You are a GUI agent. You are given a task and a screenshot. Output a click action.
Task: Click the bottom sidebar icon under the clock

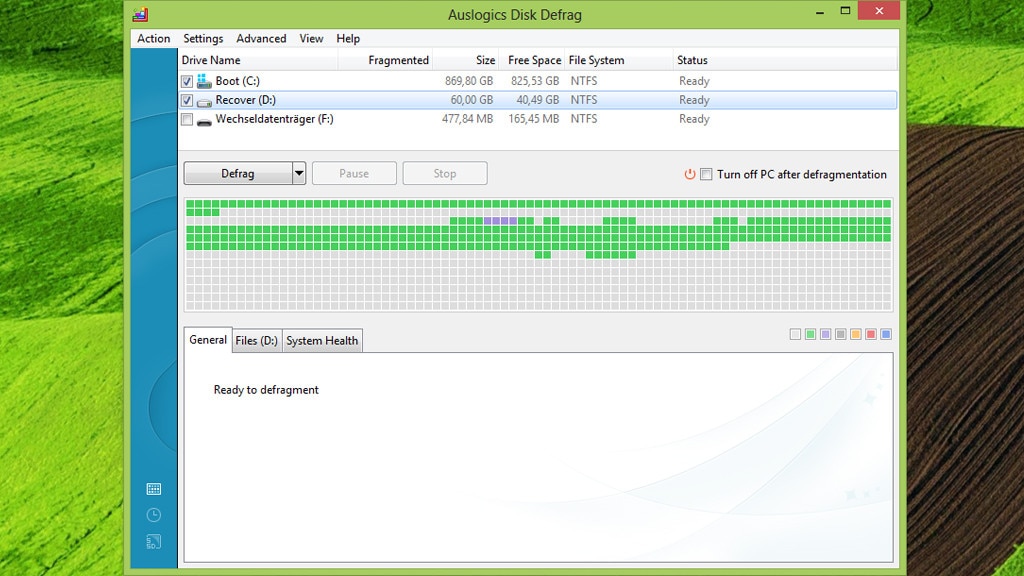click(153, 542)
